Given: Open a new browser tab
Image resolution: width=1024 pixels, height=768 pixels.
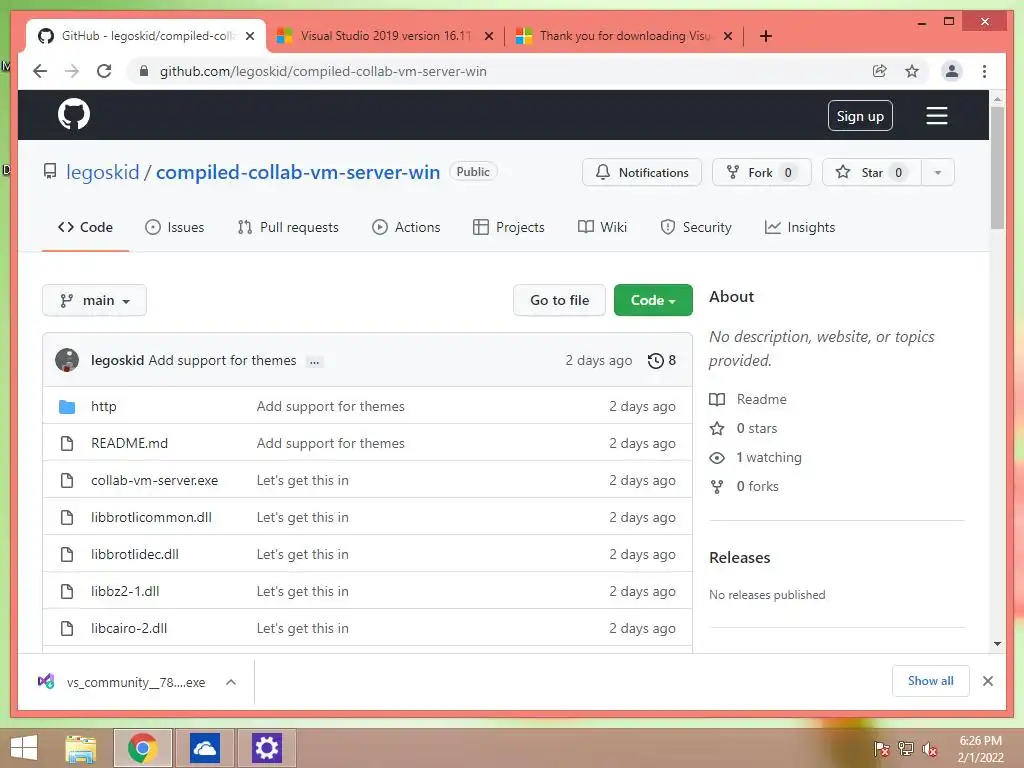Looking at the screenshot, I should click(766, 36).
